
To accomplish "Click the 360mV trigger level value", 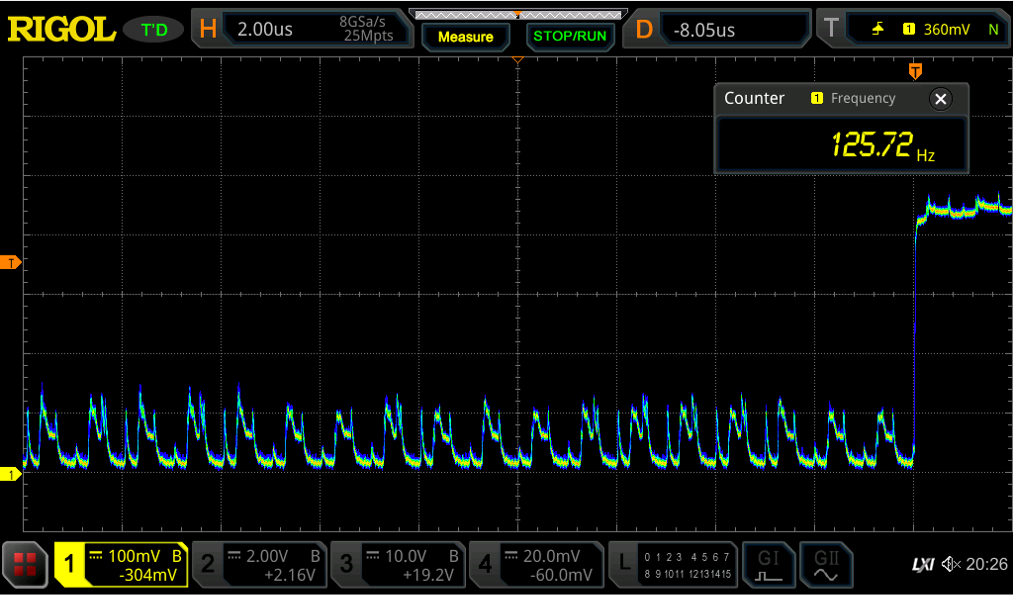I will click(x=946, y=29).
